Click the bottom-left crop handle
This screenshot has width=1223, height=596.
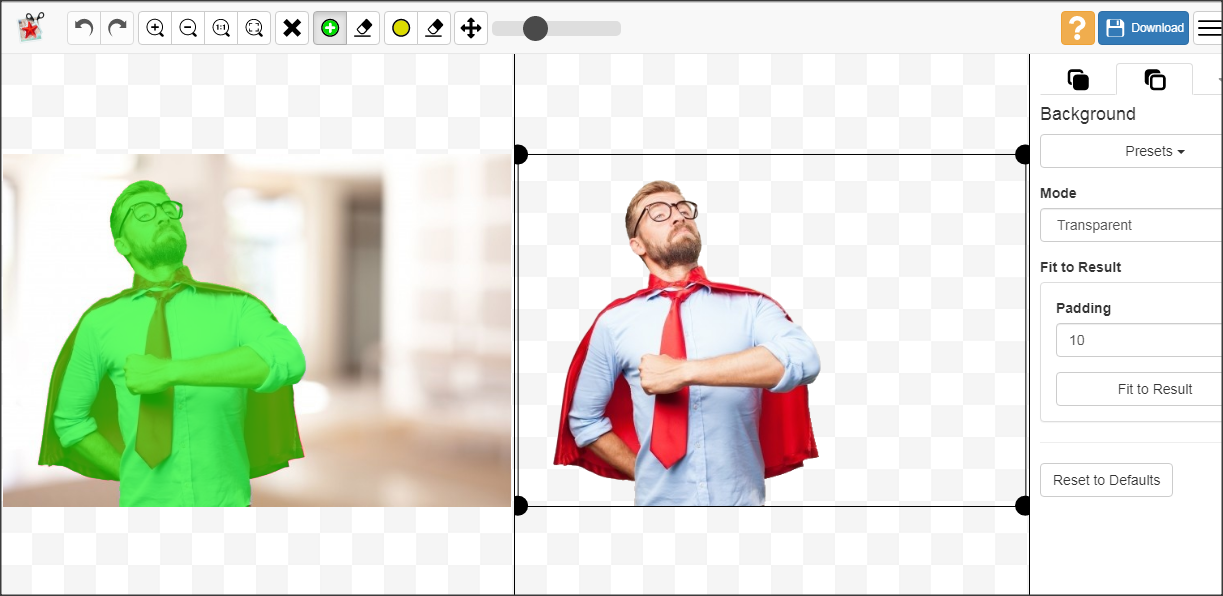(x=518, y=506)
